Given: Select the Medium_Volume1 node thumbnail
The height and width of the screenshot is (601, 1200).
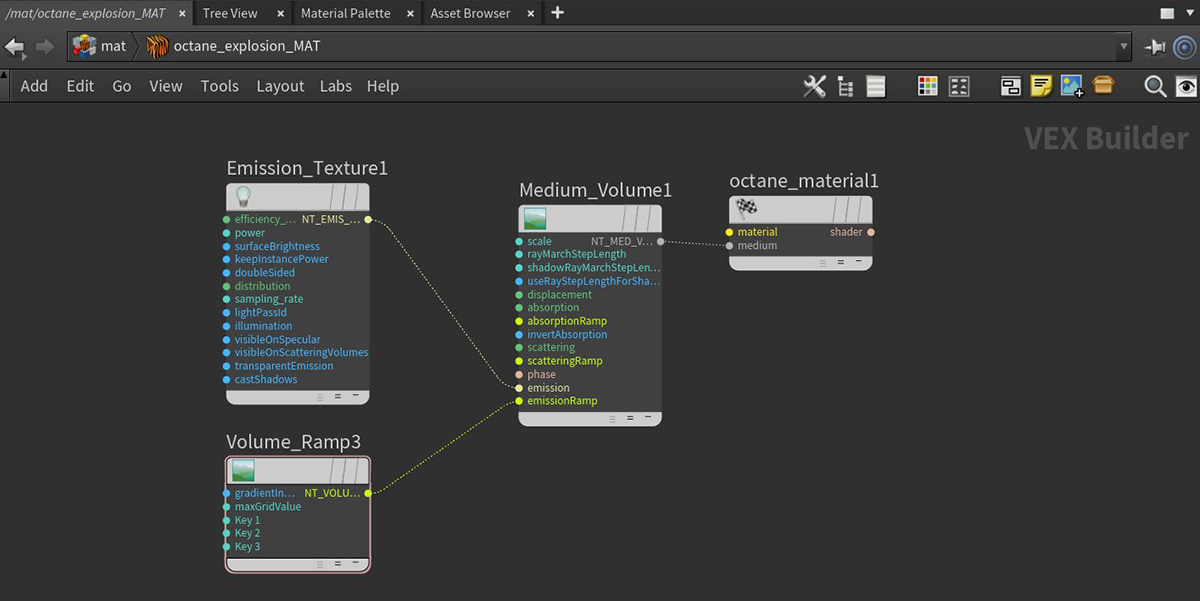Looking at the screenshot, I should [x=535, y=219].
